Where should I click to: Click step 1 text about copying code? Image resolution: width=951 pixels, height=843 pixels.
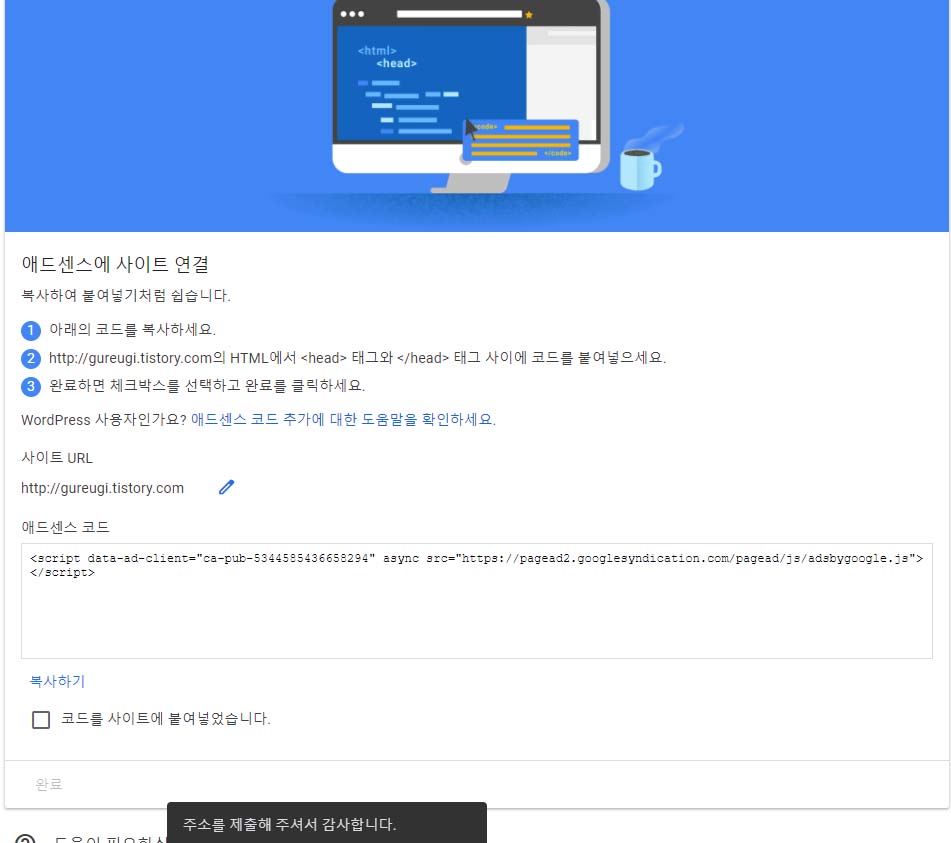[132, 329]
